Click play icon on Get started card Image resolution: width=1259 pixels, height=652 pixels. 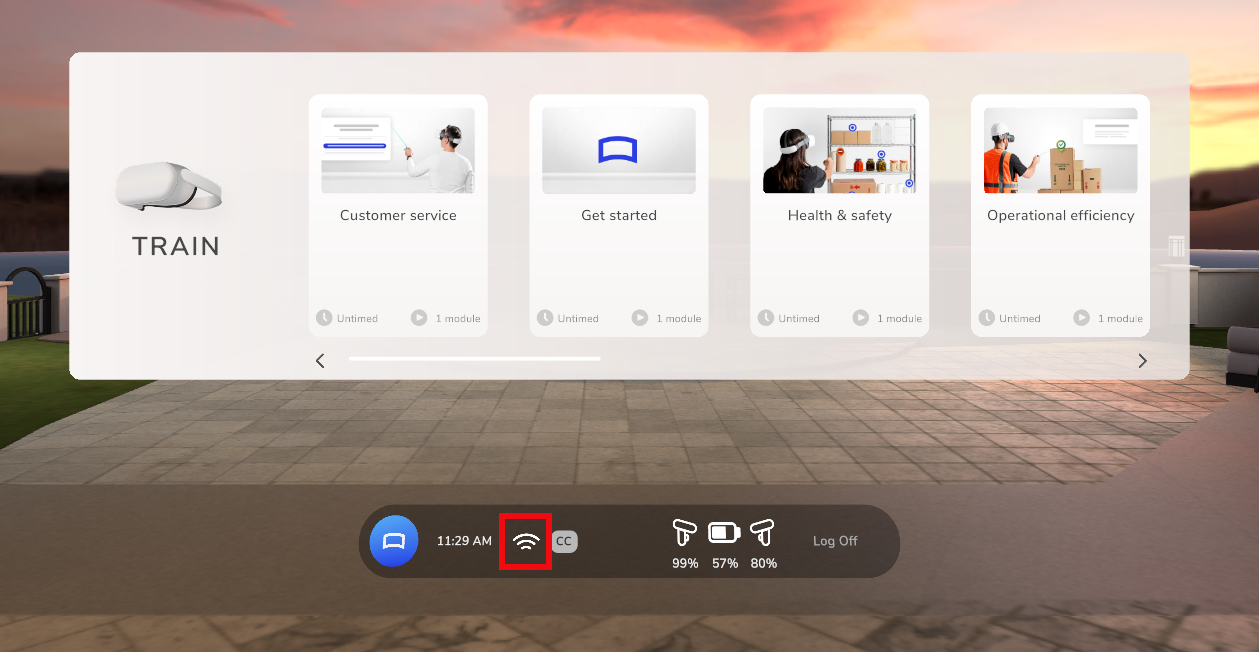click(640, 318)
